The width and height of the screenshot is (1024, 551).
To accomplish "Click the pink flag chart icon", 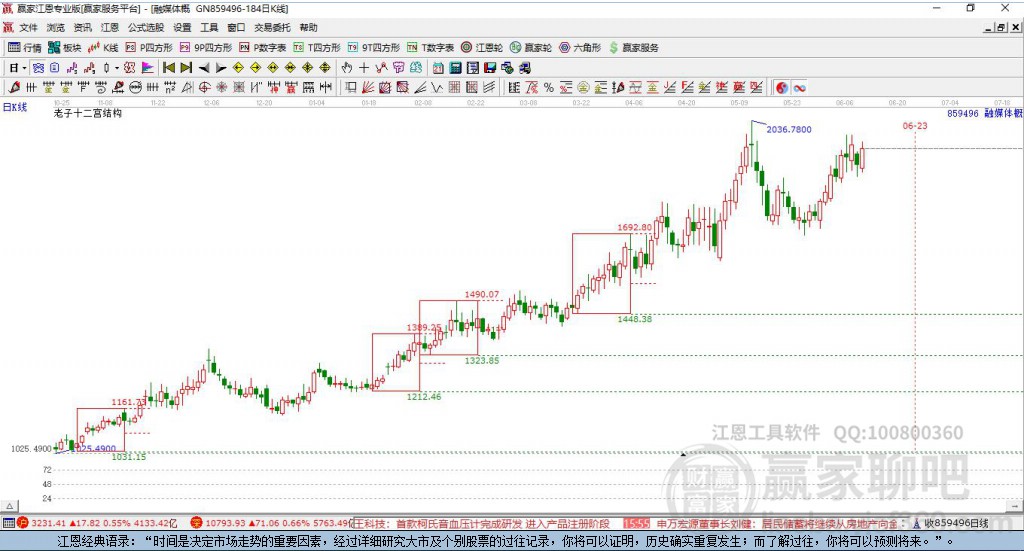I will (x=148, y=68).
